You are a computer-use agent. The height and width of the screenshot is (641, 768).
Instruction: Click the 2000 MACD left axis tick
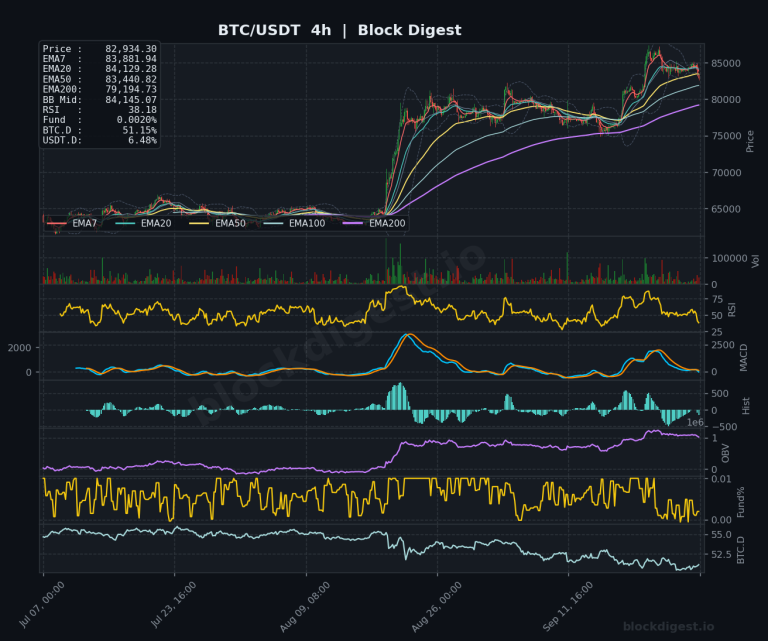pos(19,348)
